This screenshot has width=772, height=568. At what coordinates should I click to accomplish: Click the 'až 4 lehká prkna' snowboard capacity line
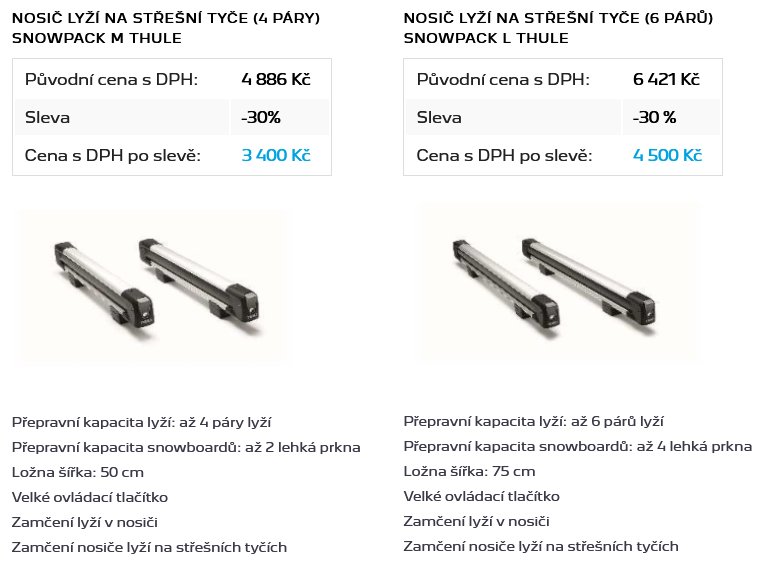coord(578,446)
